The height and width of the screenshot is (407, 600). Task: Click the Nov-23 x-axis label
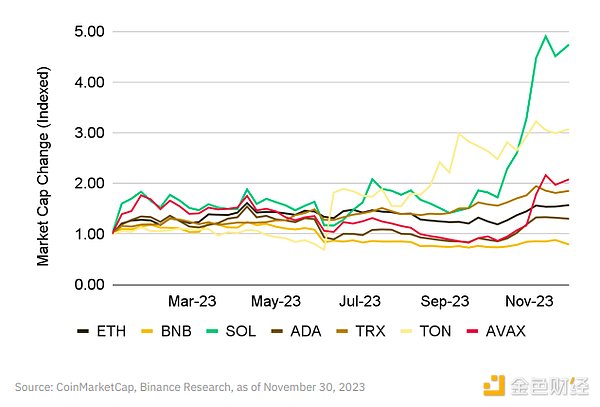[x=529, y=300]
